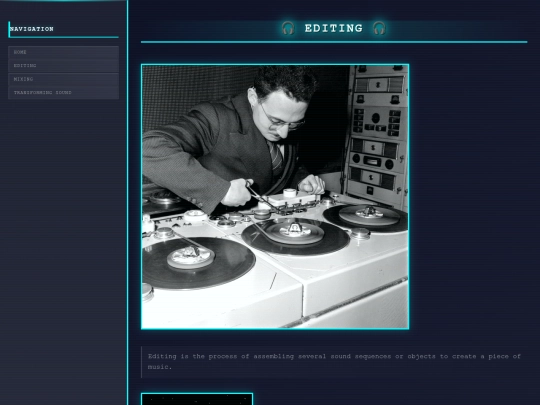Screen dimensions: 540x405
Task: Click the tape reel at photo's right edge
Action: (366, 218)
